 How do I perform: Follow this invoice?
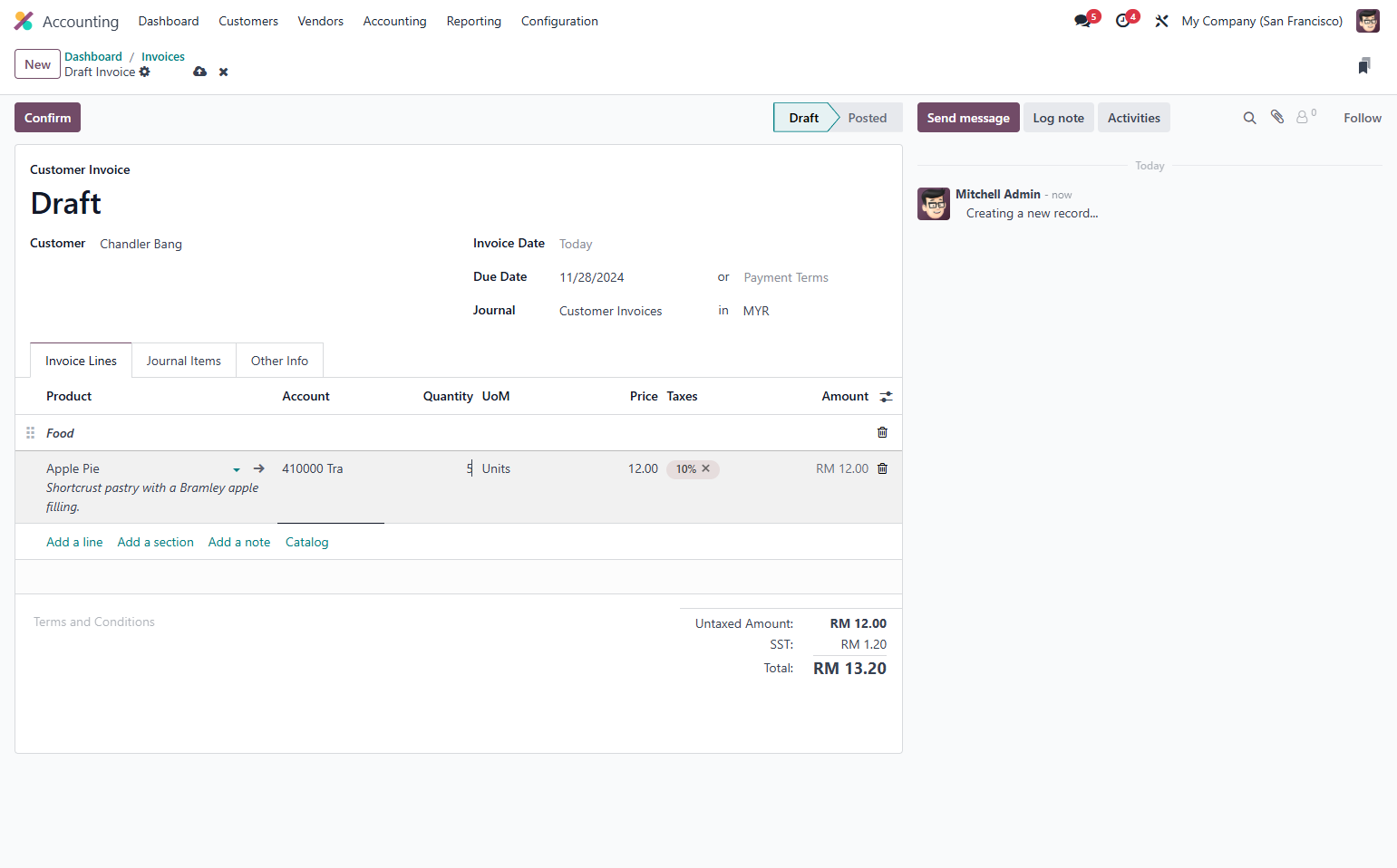[1362, 118]
